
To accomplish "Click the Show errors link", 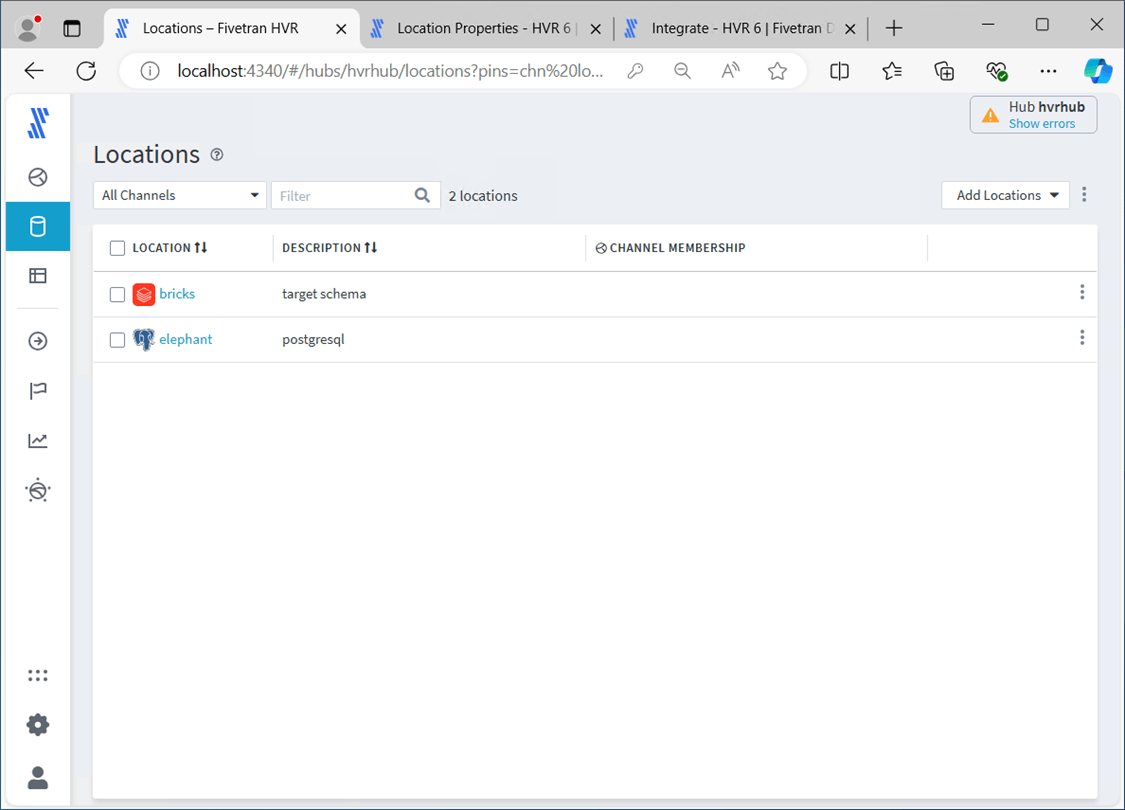I will tap(1042, 123).
